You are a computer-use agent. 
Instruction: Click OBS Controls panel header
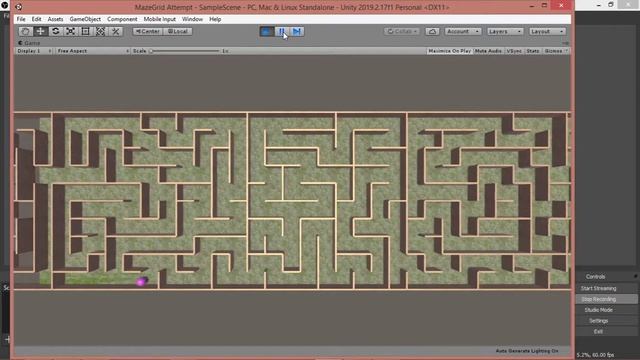595,277
